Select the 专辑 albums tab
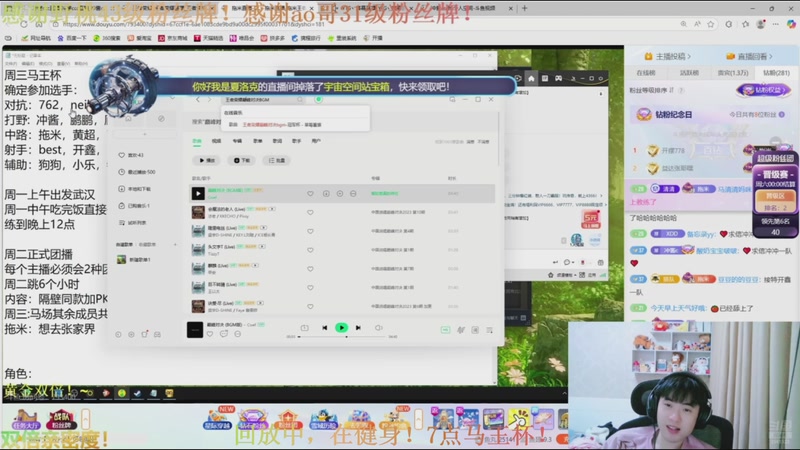The height and width of the screenshot is (450, 800). (237, 141)
